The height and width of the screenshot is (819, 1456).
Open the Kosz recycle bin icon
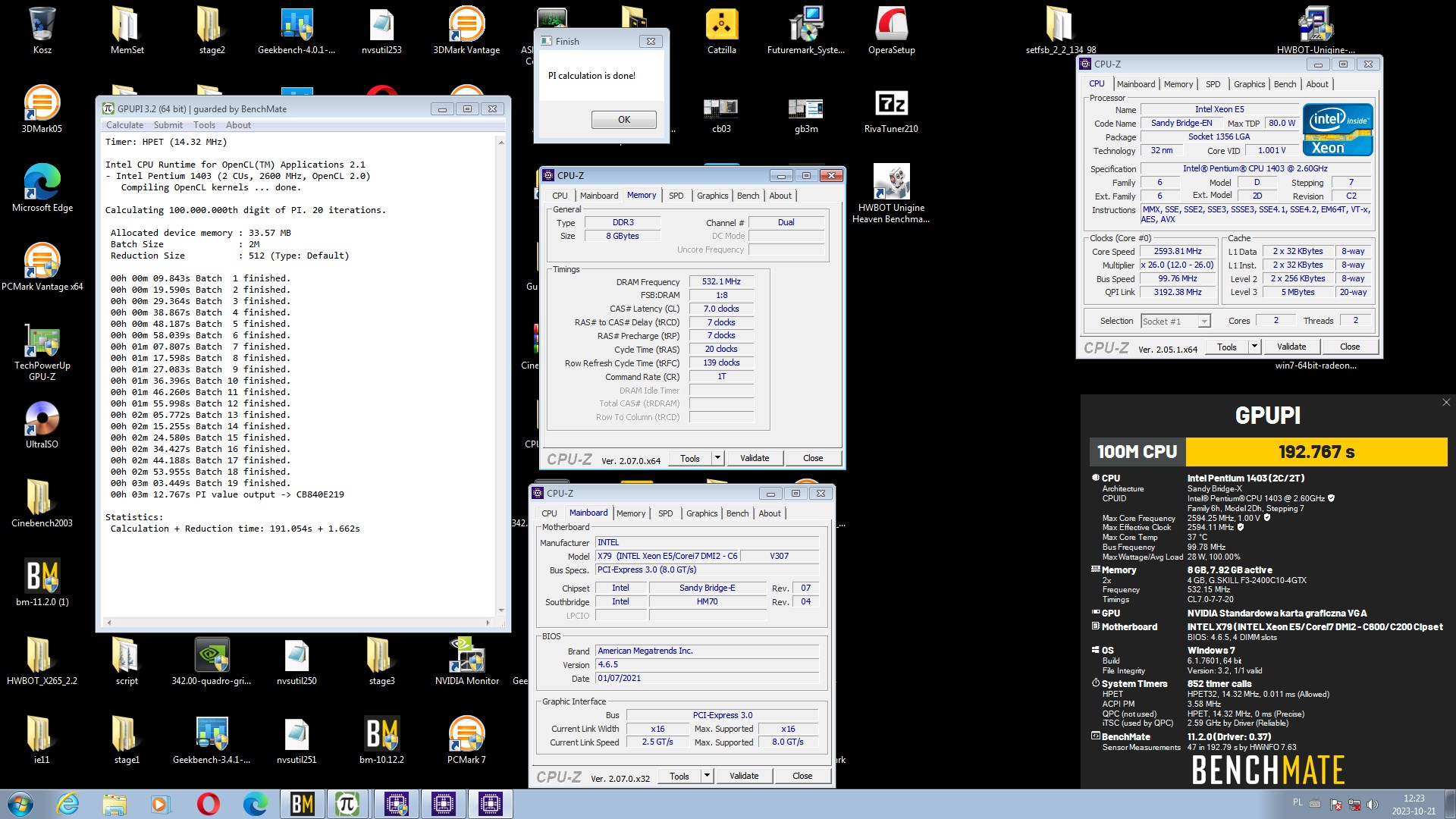(42, 30)
